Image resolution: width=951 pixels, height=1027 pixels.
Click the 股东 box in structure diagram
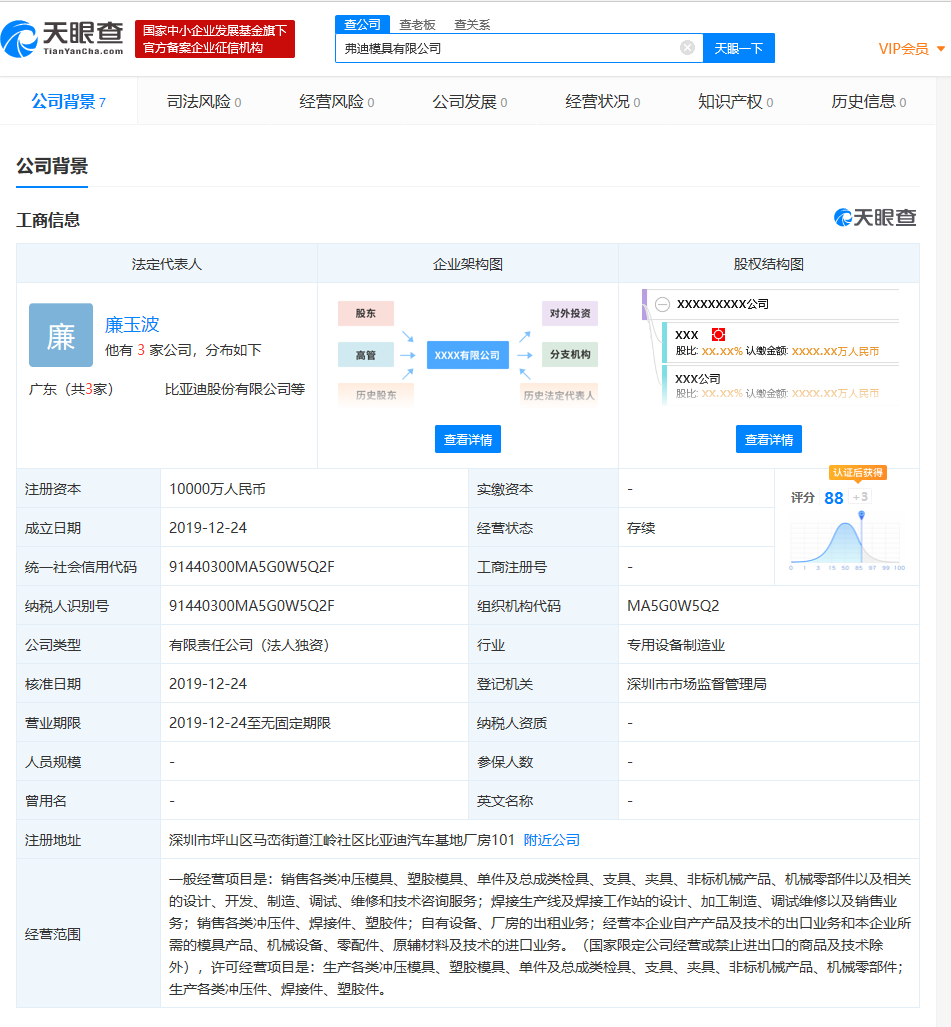point(365,314)
